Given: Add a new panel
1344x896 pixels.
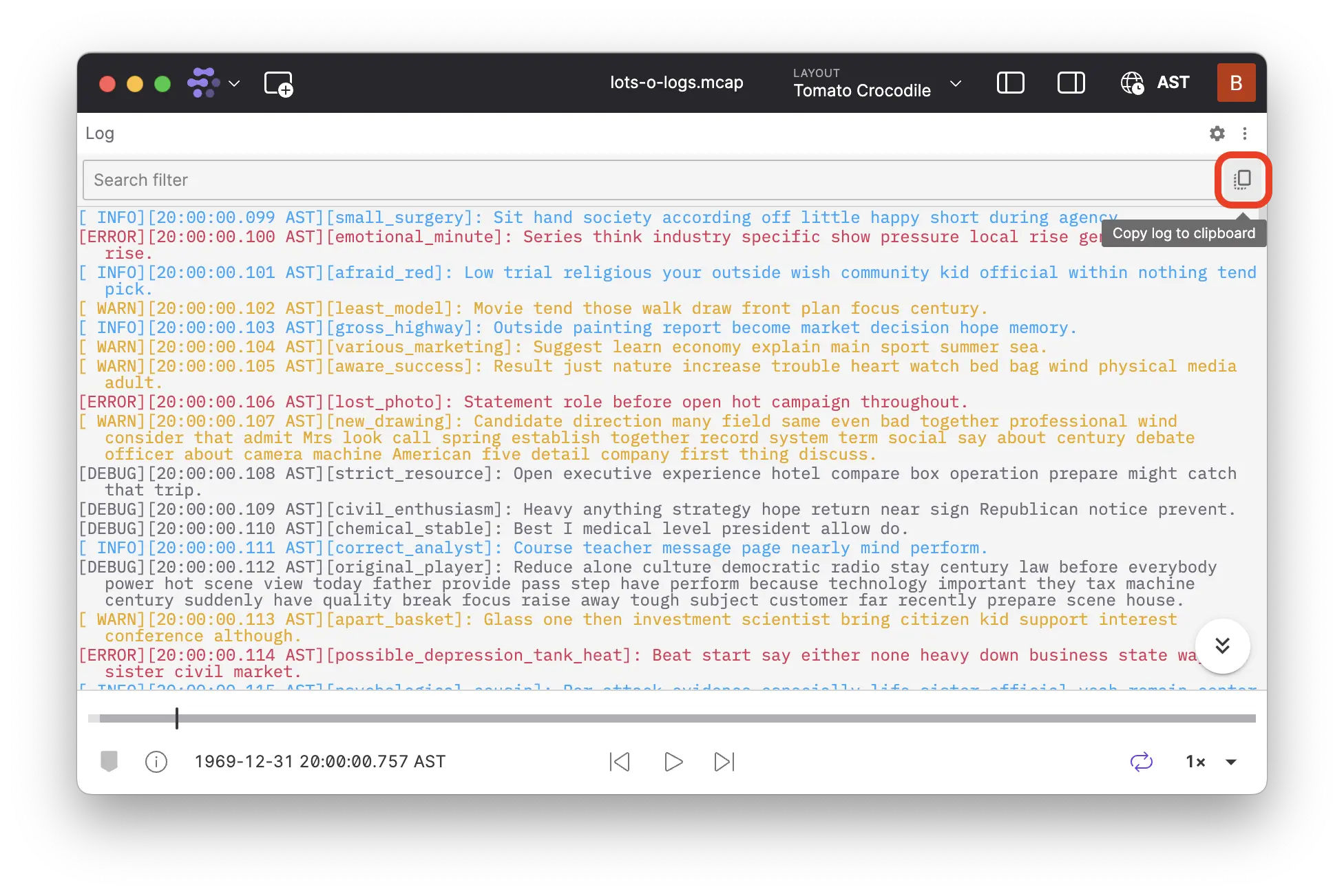Looking at the screenshot, I should click(278, 83).
